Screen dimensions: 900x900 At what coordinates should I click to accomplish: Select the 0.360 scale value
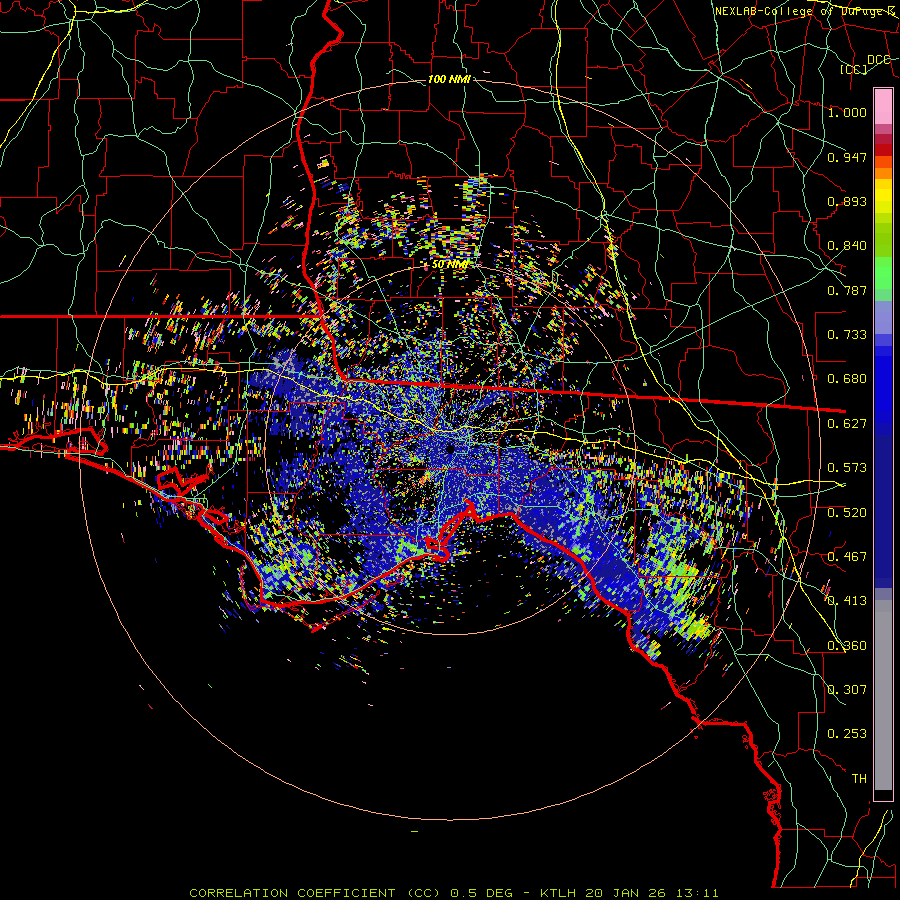pyautogui.click(x=847, y=646)
